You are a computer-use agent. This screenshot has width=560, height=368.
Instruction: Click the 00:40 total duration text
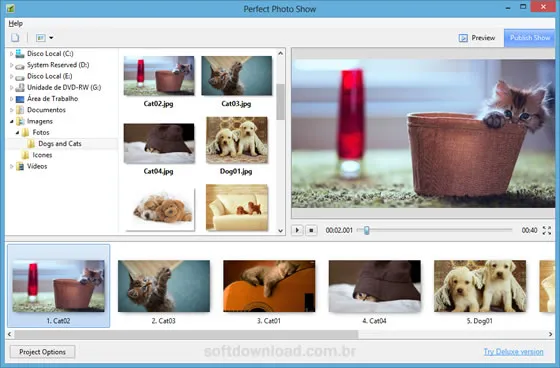coord(529,230)
